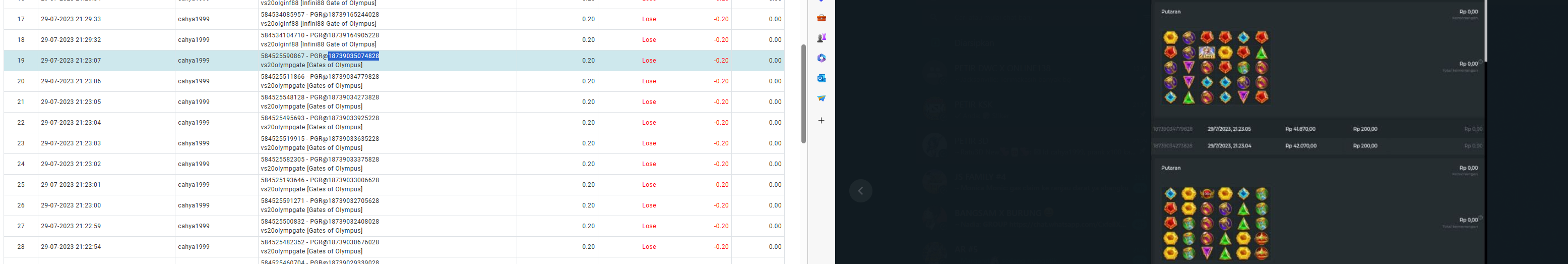Click date 29-07-2023 21:23:07 in row 19
The width and height of the screenshot is (1568, 264).
pos(71,61)
